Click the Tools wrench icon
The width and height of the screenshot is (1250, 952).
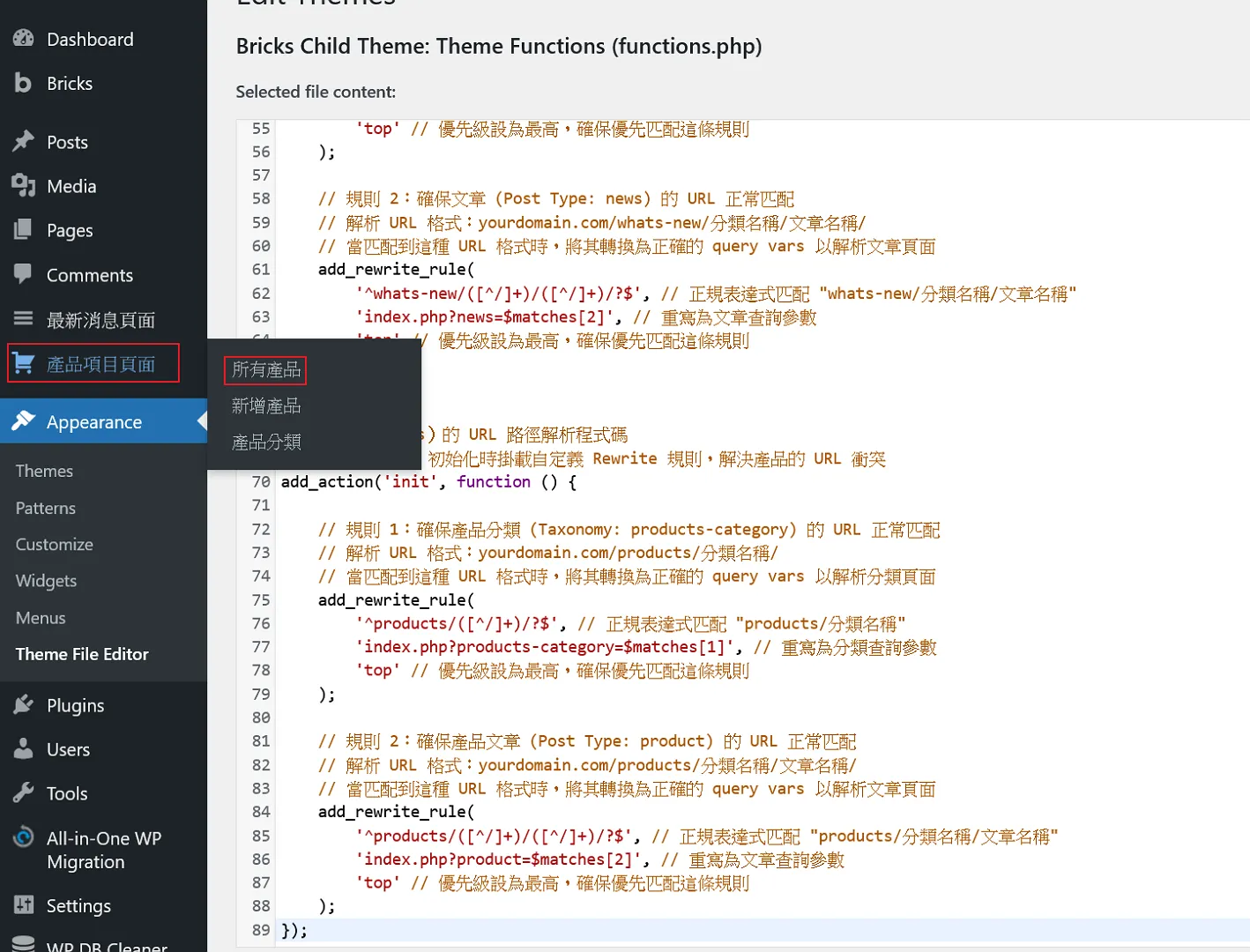[24, 793]
